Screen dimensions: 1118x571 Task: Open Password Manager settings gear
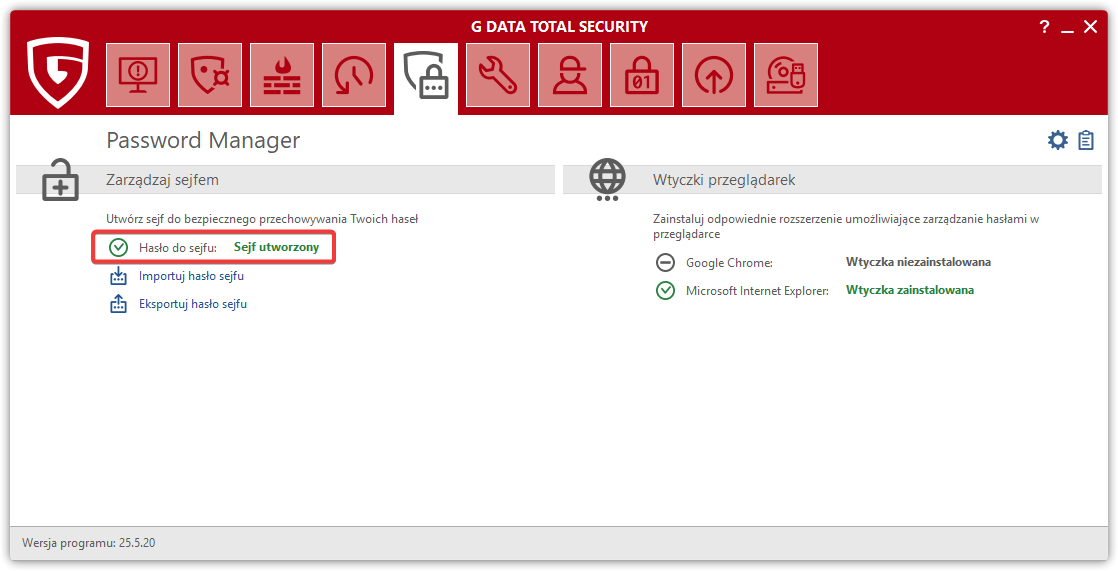coord(1057,140)
